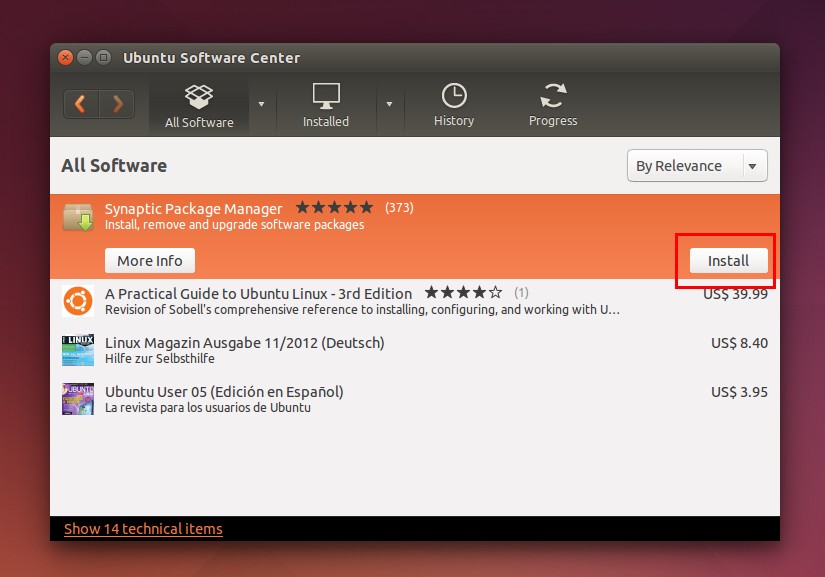Select A Practical Guide to Ubuntu Linux
This screenshot has height=577, width=825.
pyautogui.click(x=258, y=293)
